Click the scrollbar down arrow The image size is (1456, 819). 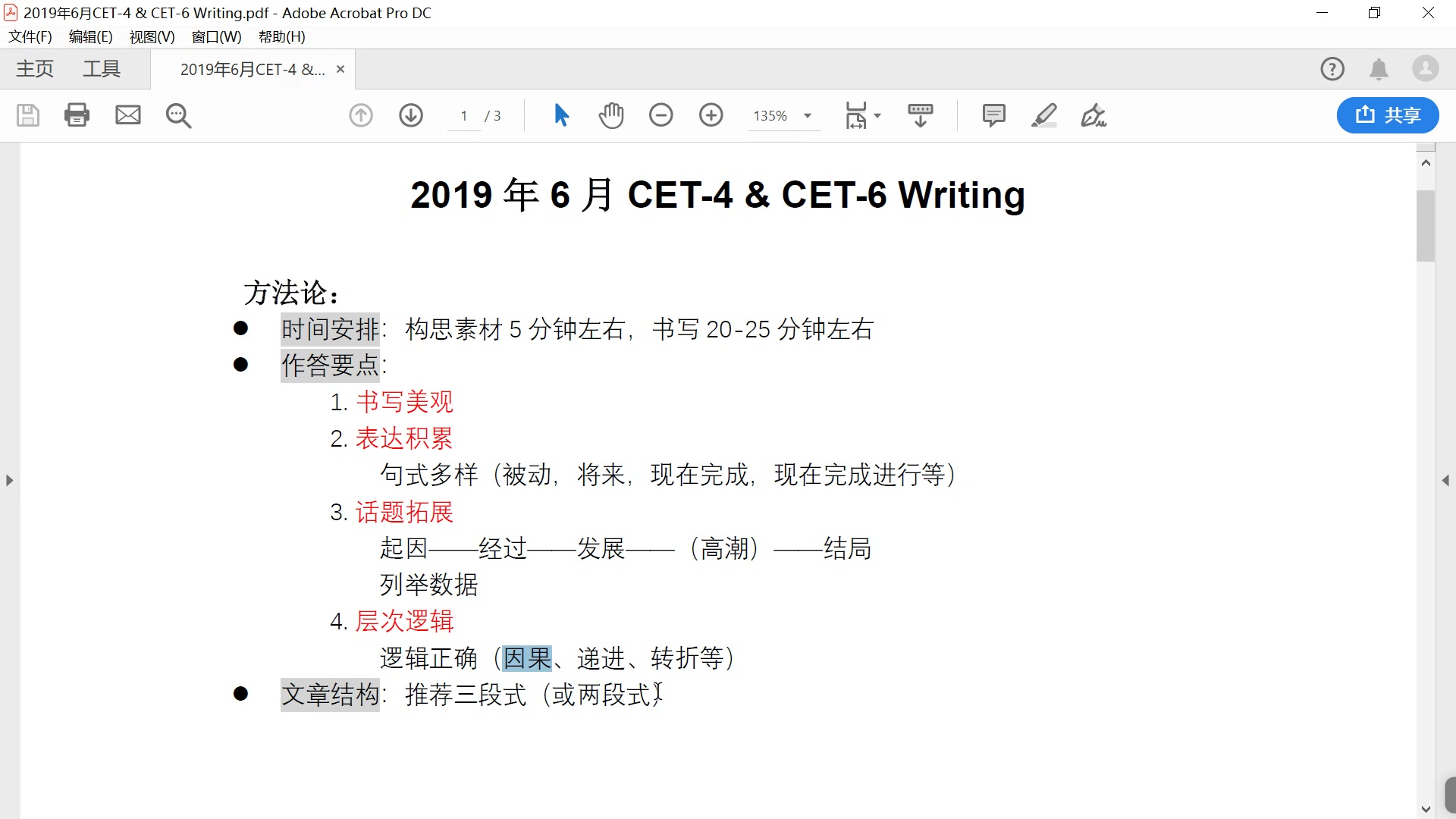tap(1426, 809)
